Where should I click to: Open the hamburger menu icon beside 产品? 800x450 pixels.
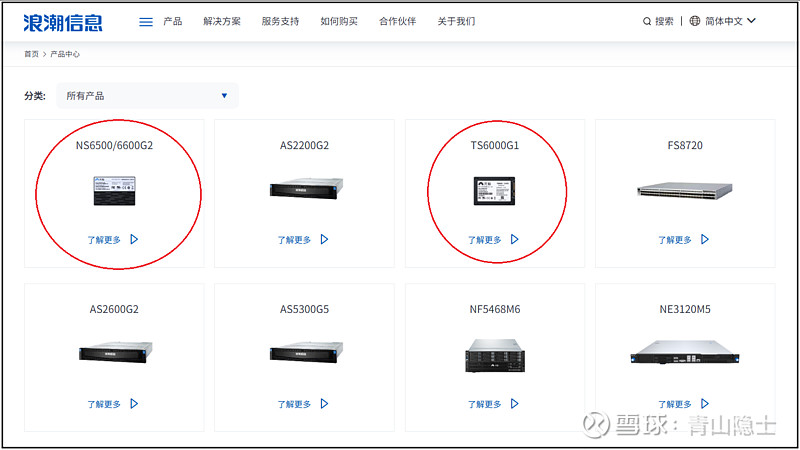click(x=146, y=22)
